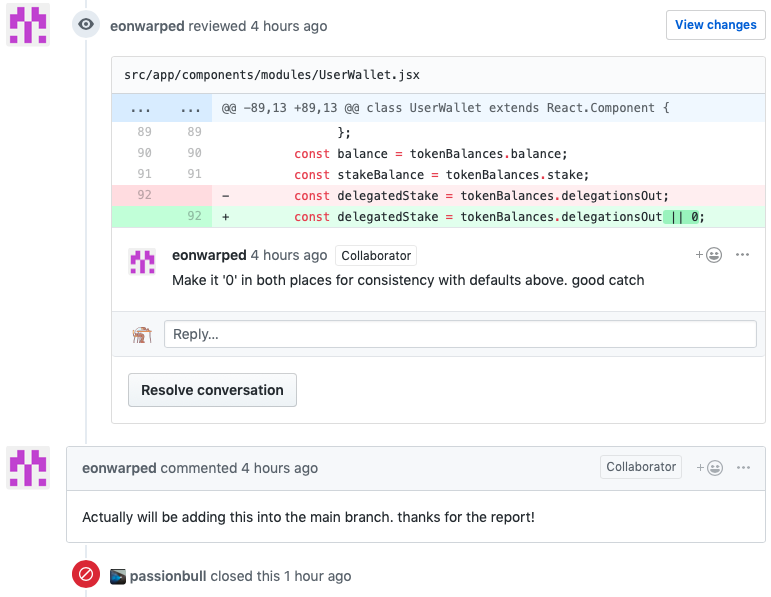Click into the Reply text field
Screen dimensions: 771x597
[460, 334]
